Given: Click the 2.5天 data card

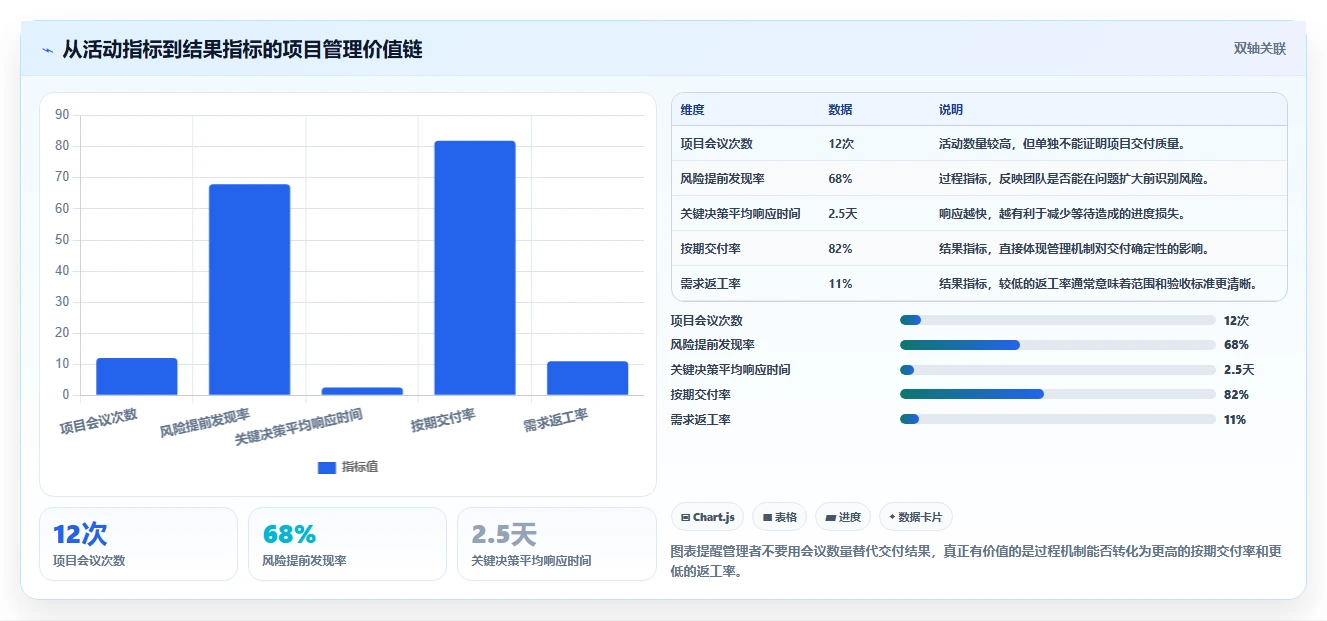Looking at the screenshot, I should (556, 544).
